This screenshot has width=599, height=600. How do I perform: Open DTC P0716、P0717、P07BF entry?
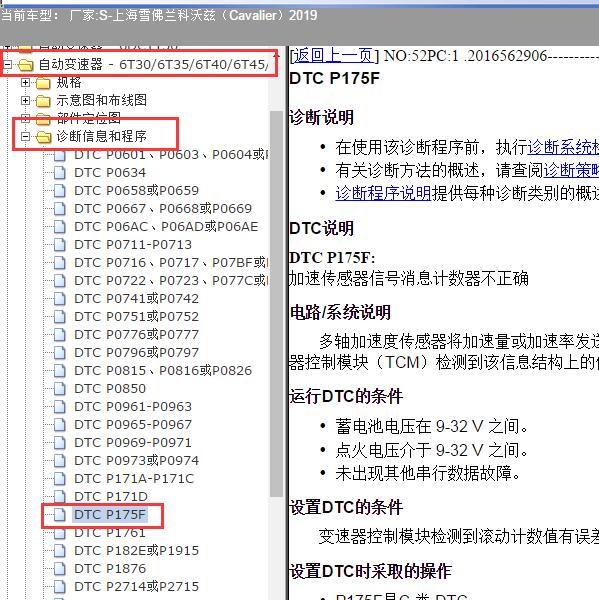171,263
